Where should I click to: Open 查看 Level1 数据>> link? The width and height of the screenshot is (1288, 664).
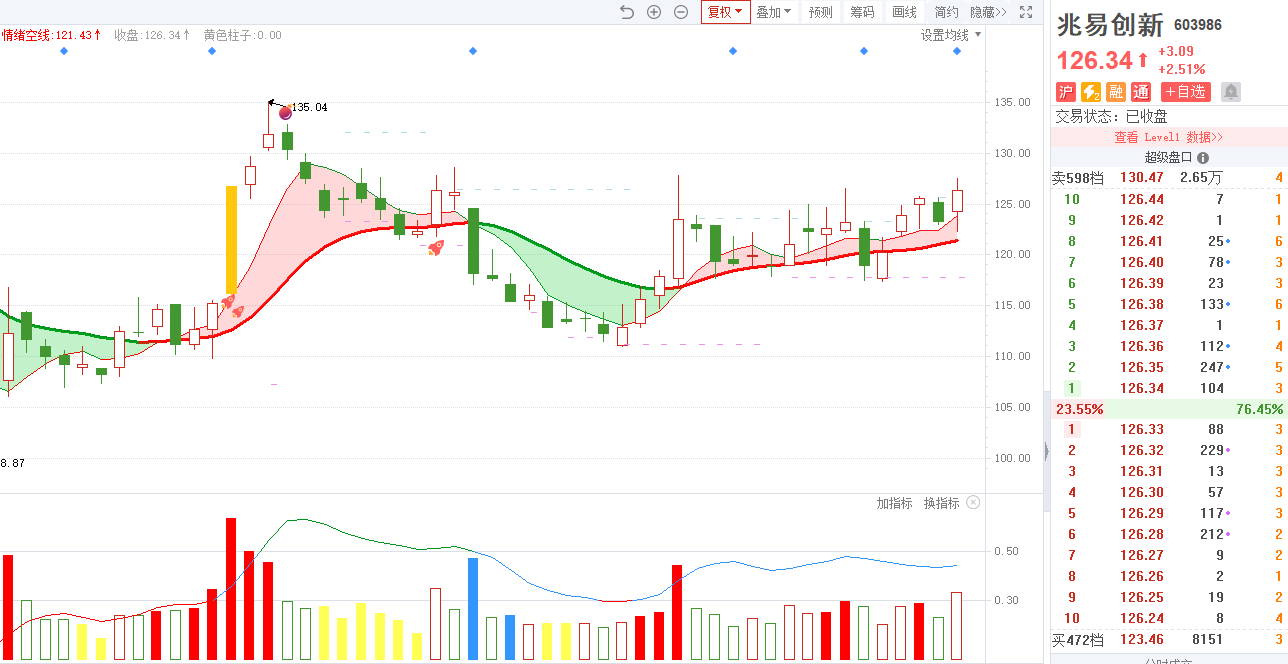[x=1169, y=137]
